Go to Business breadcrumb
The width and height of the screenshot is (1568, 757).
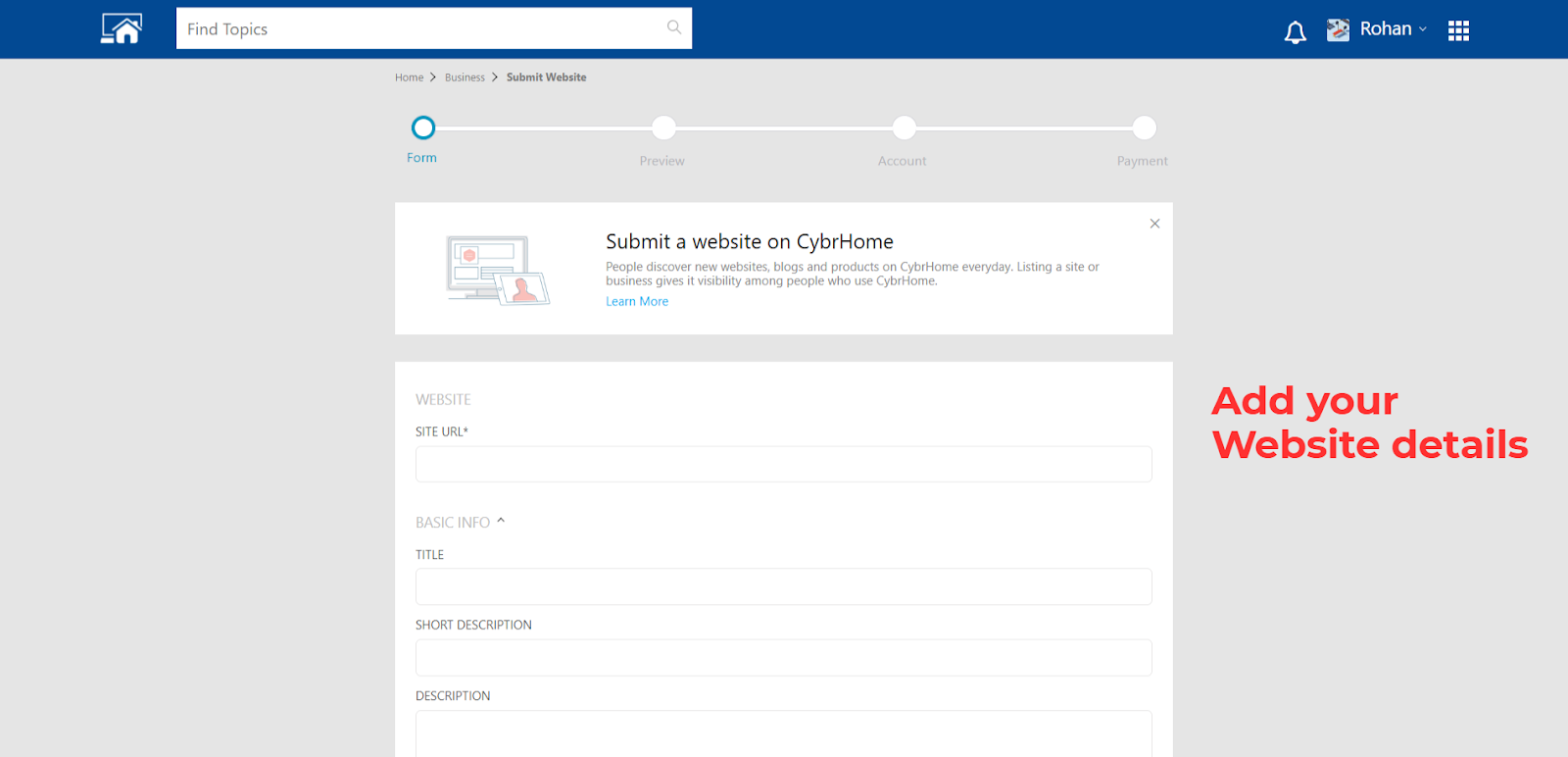click(465, 77)
